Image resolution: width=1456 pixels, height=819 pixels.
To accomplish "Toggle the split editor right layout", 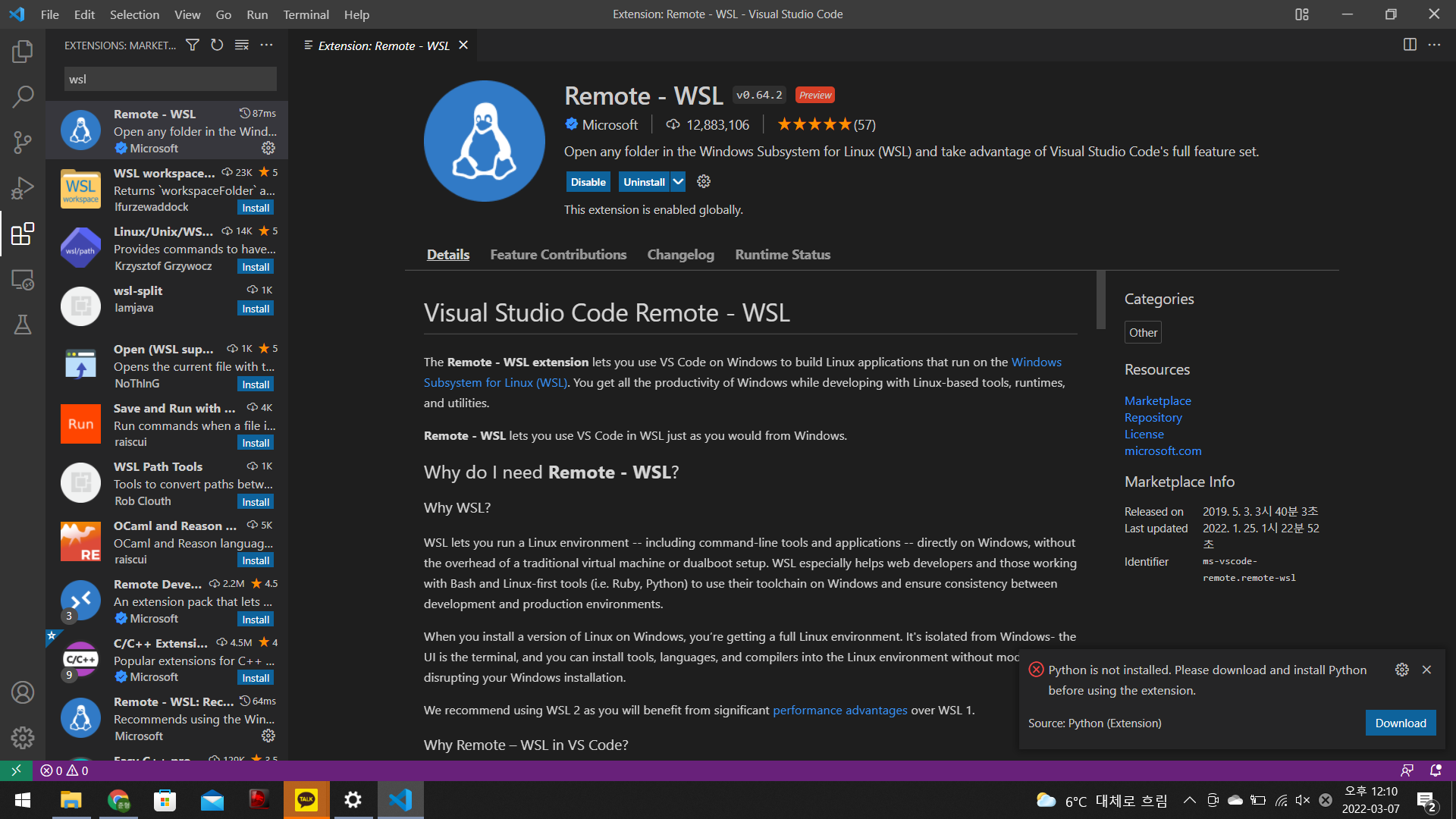I will 1410,45.
